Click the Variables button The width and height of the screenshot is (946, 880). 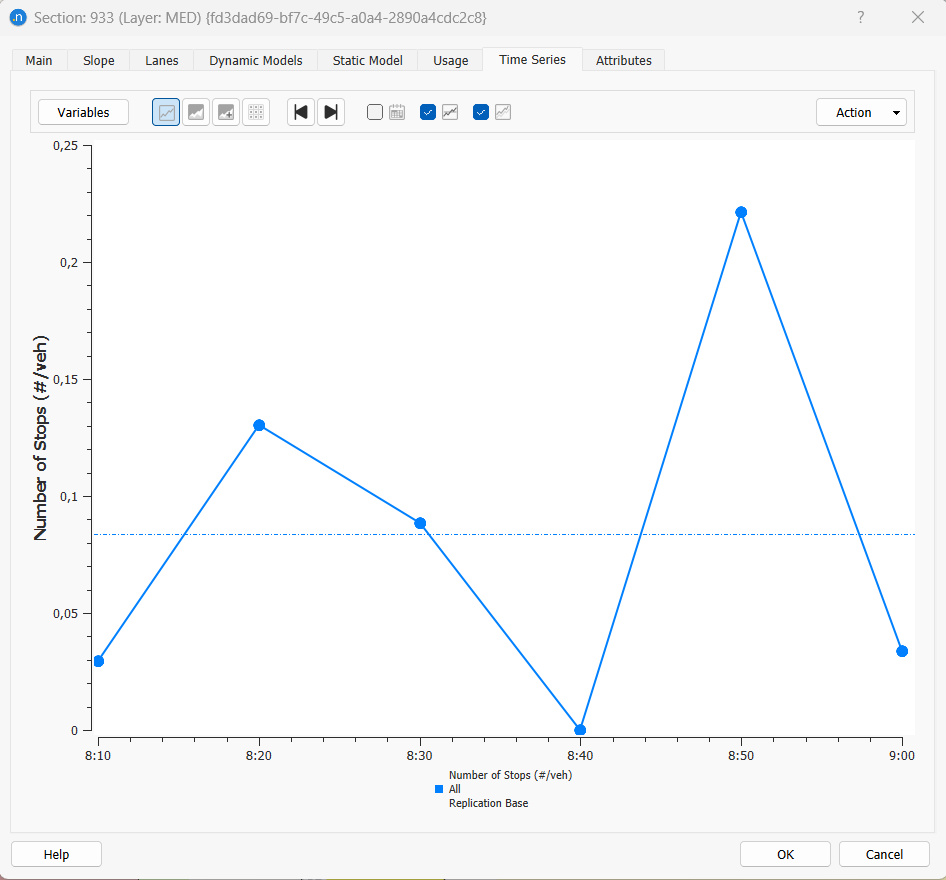(83, 112)
